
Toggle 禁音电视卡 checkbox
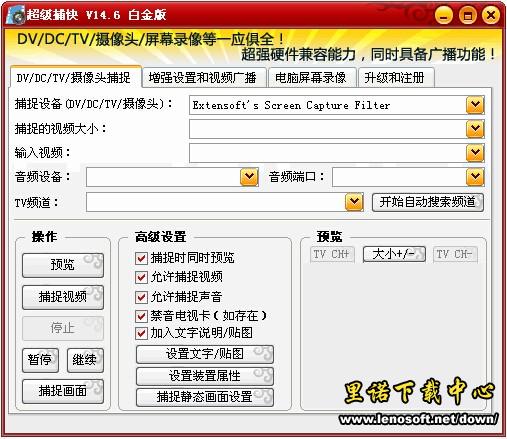pyautogui.click(x=141, y=316)
